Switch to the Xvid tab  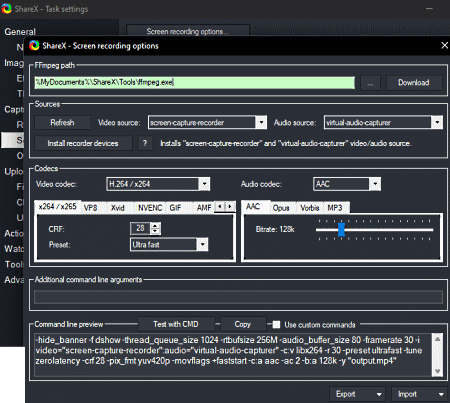[118, 208]
